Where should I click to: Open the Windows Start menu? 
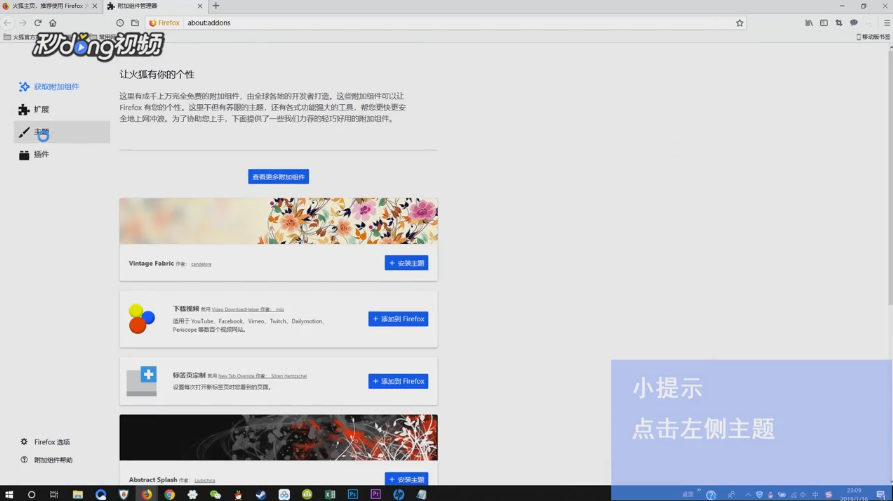9,494
